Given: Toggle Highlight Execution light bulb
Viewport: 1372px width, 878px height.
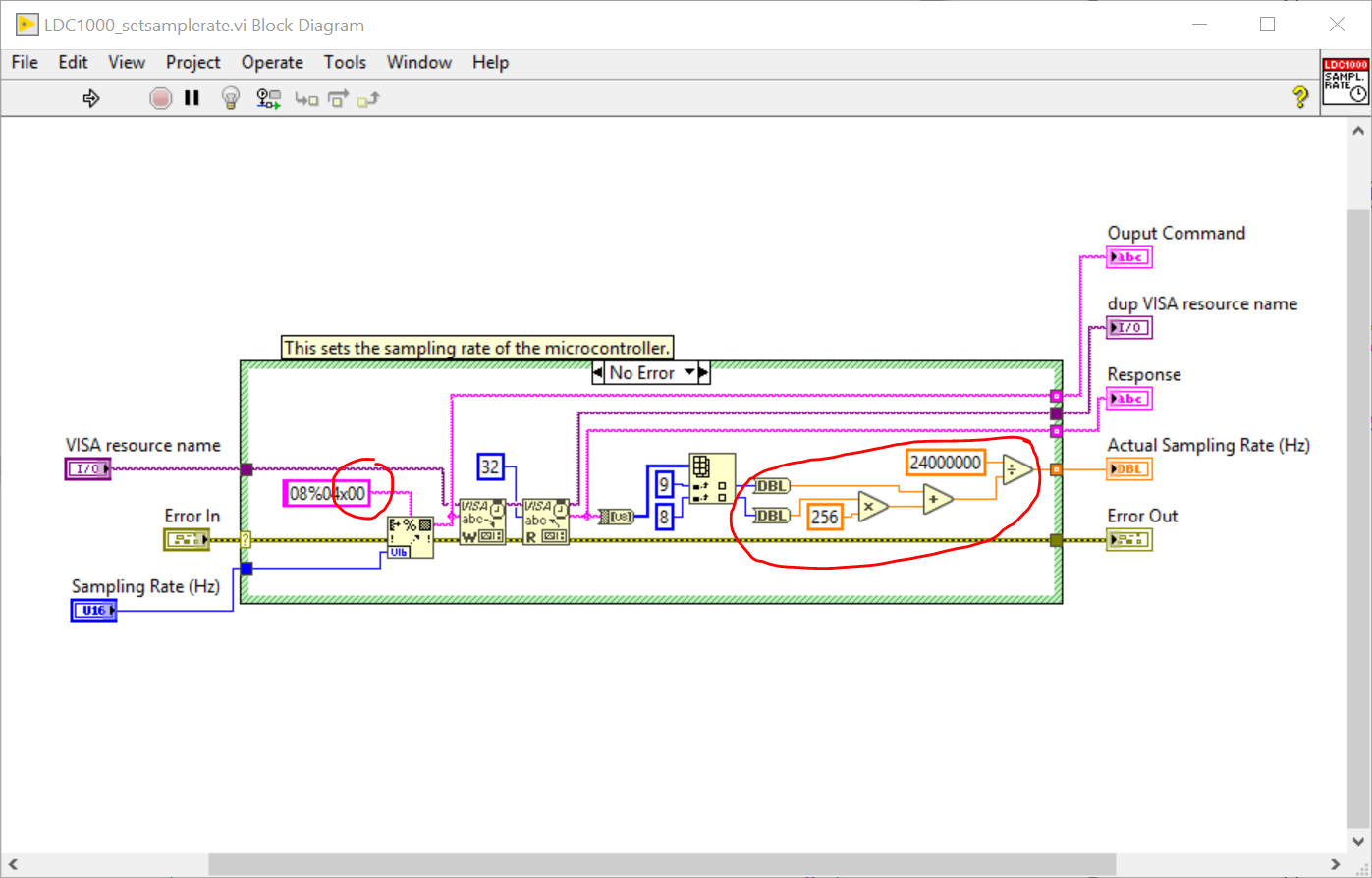Looking at the screenshot, I should pyautogui.click(x=231, y=98).
